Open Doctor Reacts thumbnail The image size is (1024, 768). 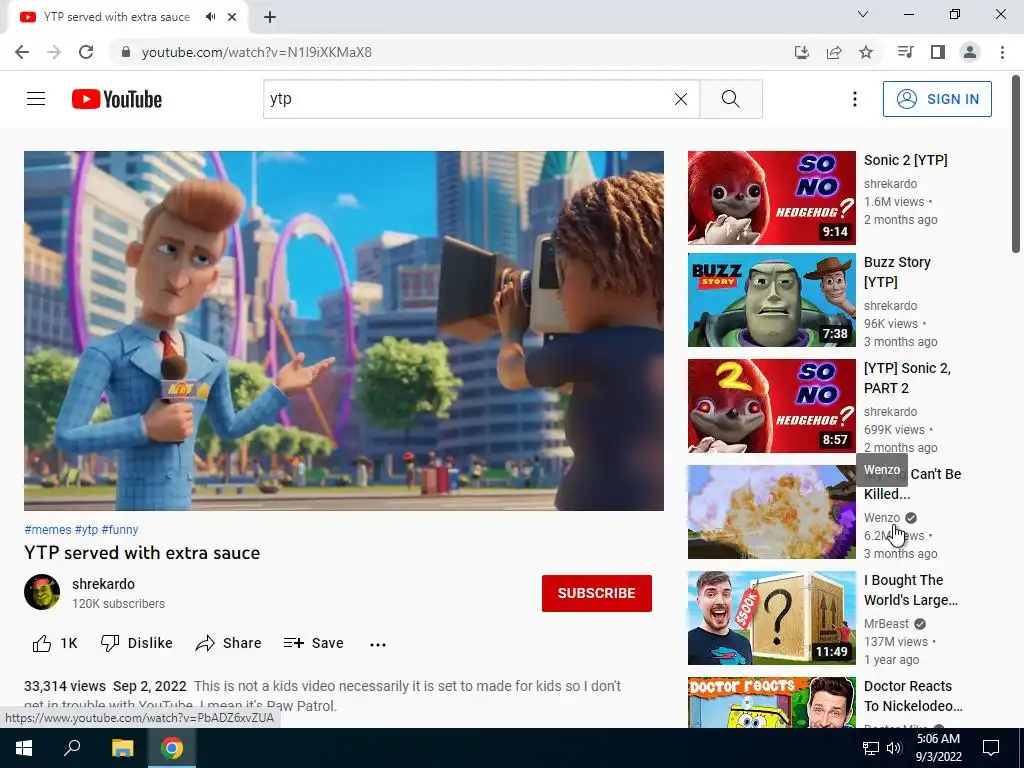pyautogui.click(x=771, y=702)
